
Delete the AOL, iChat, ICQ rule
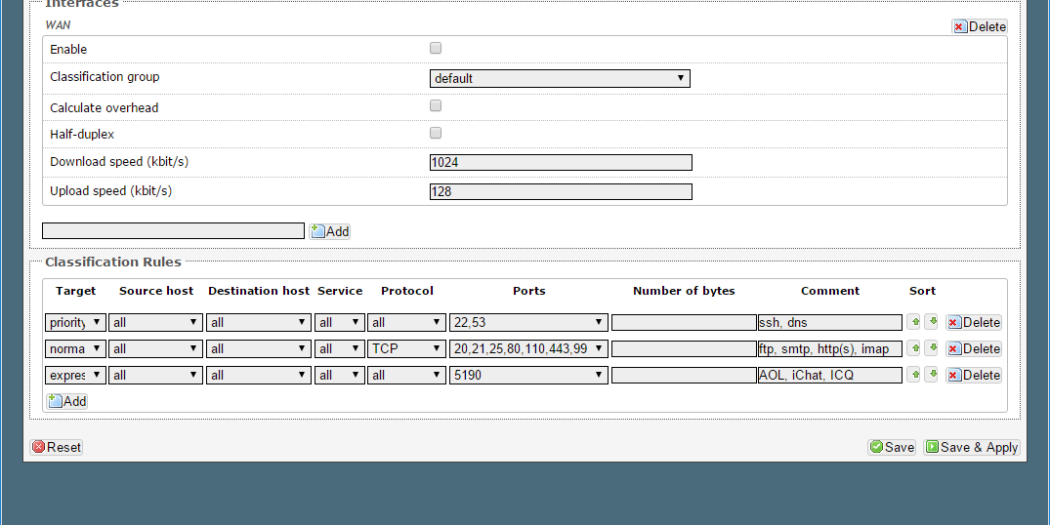973,375
